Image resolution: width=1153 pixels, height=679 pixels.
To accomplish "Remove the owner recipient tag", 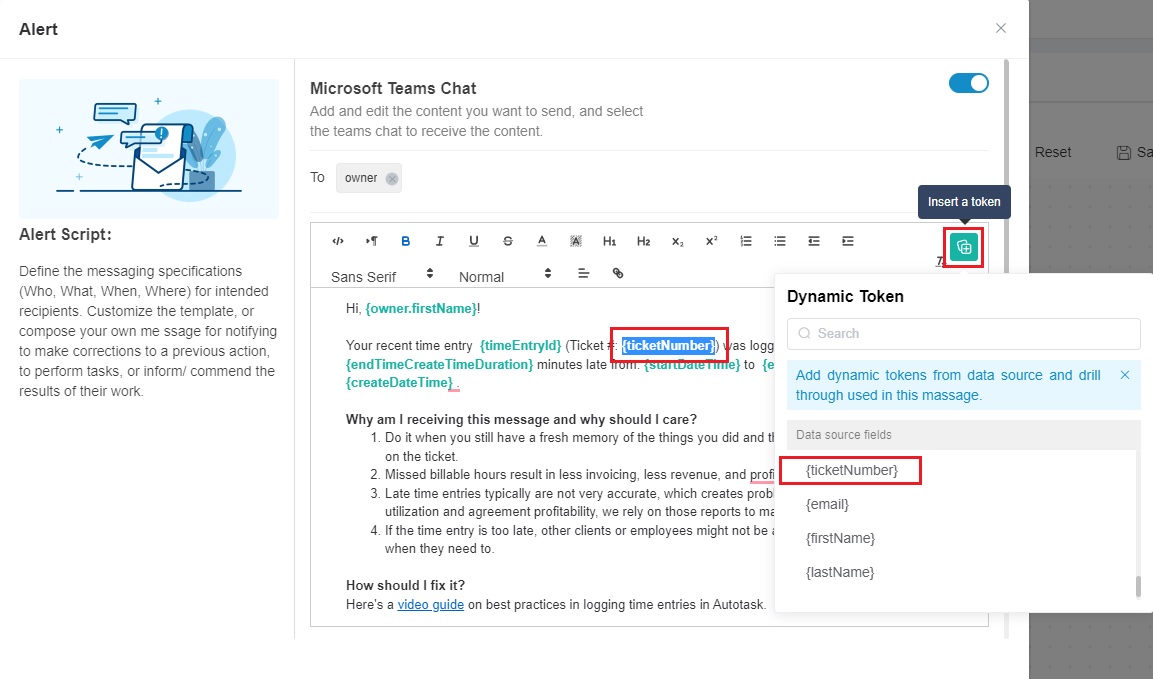I will click(392, 179).
